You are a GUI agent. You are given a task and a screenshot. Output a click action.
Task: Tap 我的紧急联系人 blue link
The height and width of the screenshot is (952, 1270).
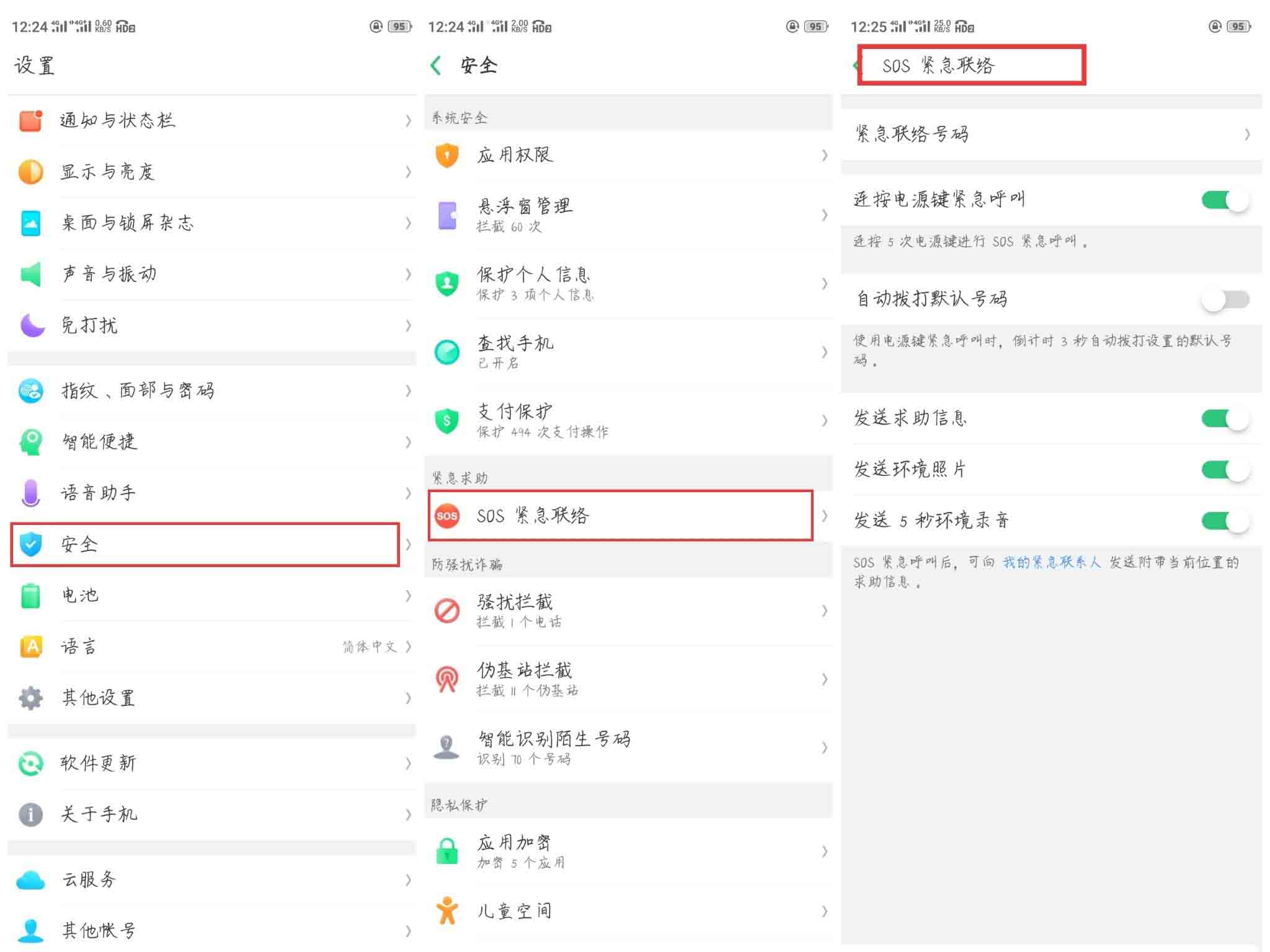[1051, 562]
